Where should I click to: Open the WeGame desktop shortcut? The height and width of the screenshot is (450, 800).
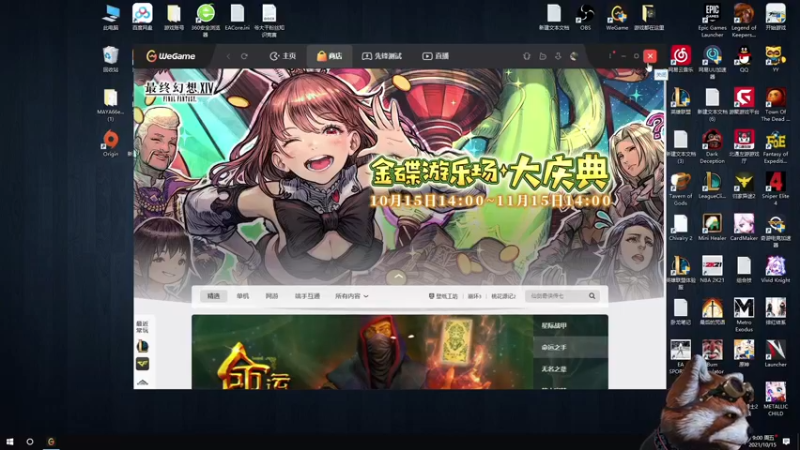617,17
